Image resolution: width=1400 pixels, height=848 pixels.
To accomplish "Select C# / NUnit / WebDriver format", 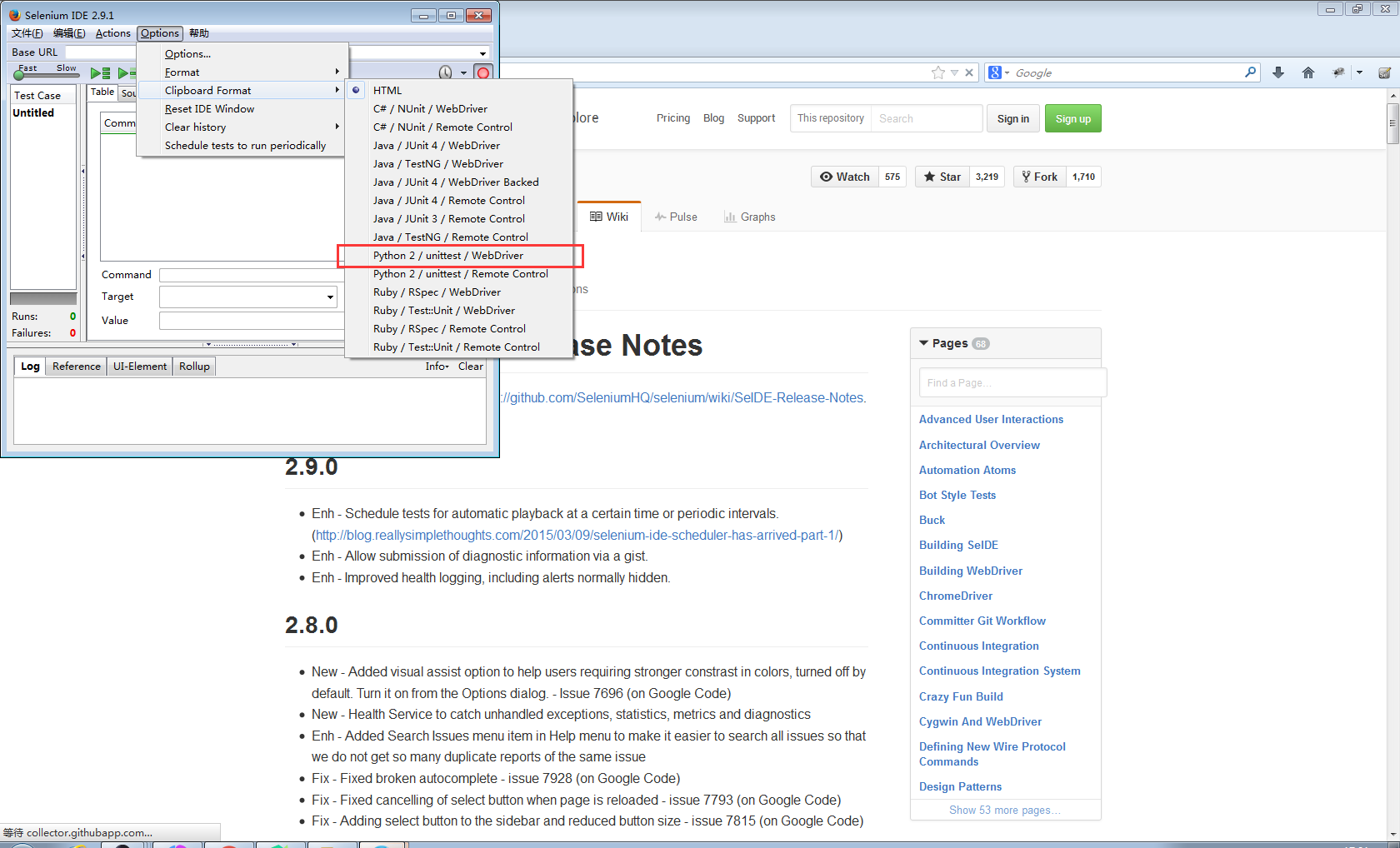I will 459,108.
